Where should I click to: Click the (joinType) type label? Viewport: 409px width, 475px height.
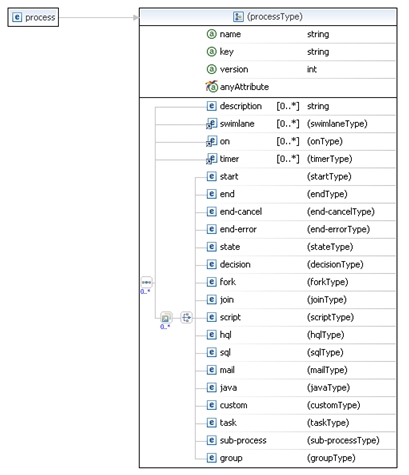(x=327, y=300)
